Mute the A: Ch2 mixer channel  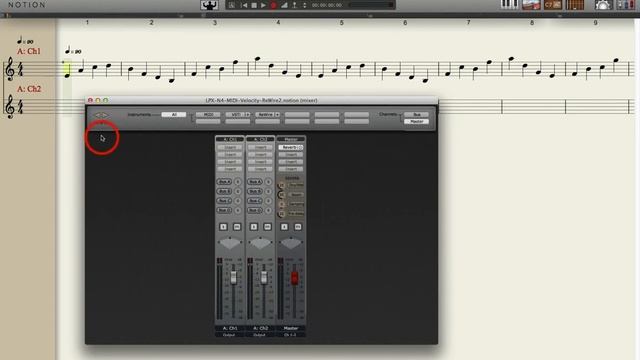pos(267,227)
